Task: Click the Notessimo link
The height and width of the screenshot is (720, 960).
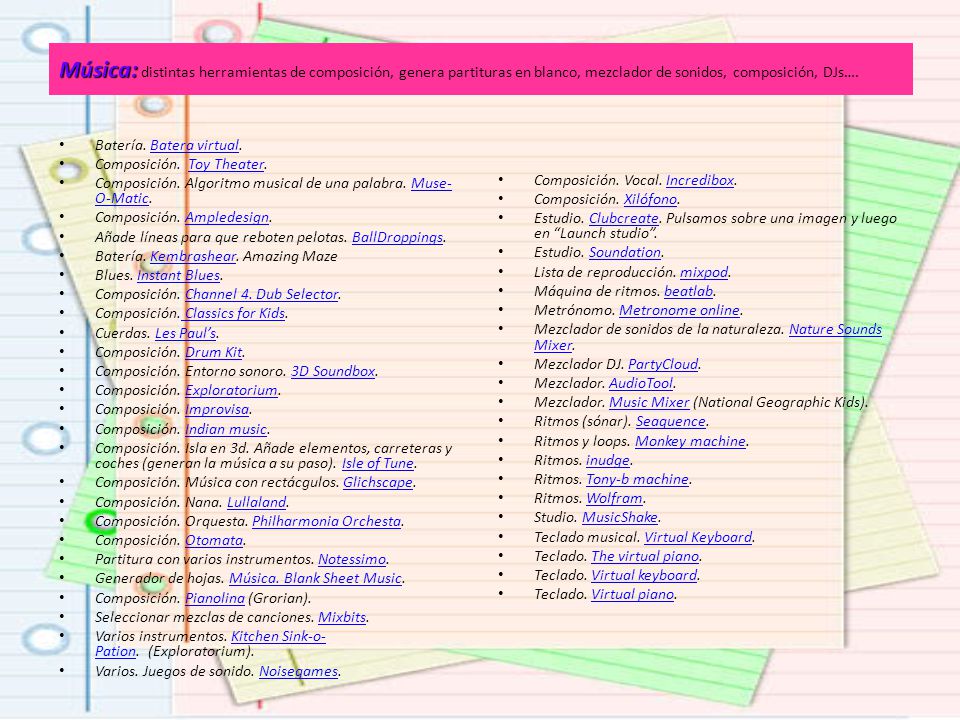Action: coord(352,559)
